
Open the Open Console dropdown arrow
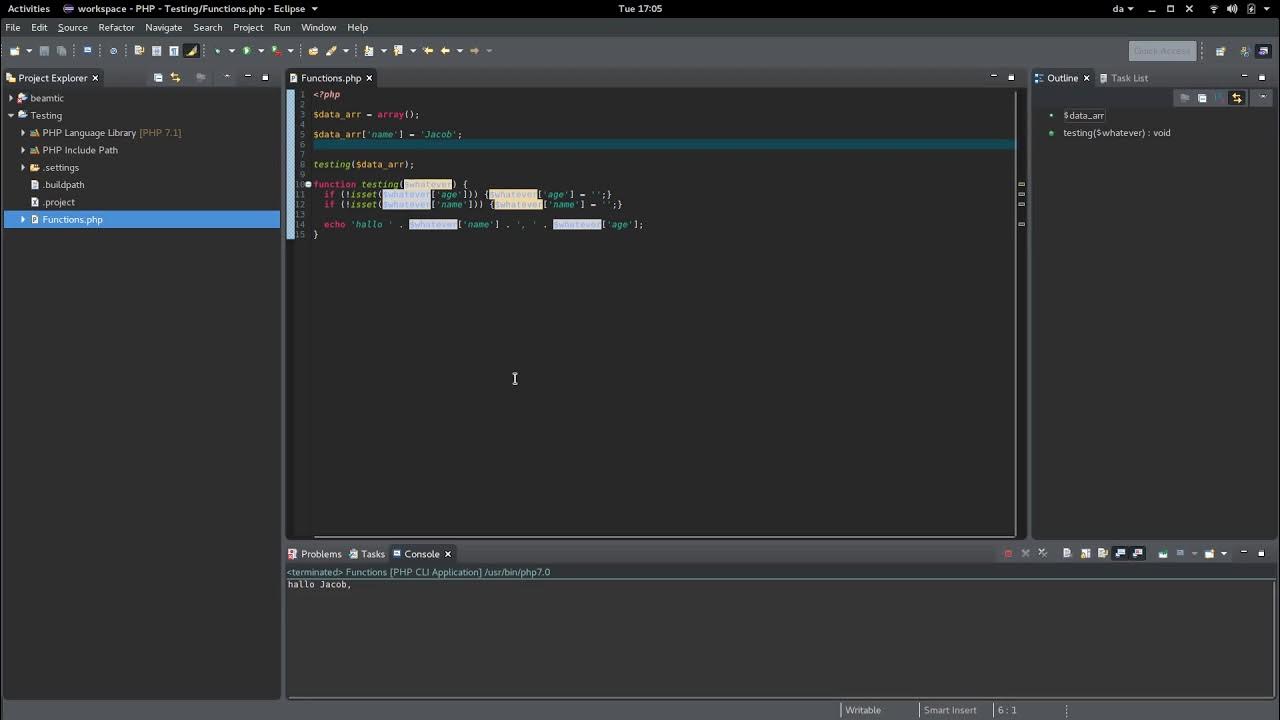click(1223, 554)
